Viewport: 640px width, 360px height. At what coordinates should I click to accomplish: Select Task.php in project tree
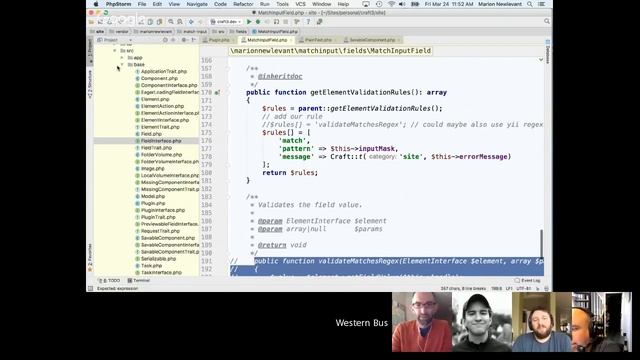[151, 266]
